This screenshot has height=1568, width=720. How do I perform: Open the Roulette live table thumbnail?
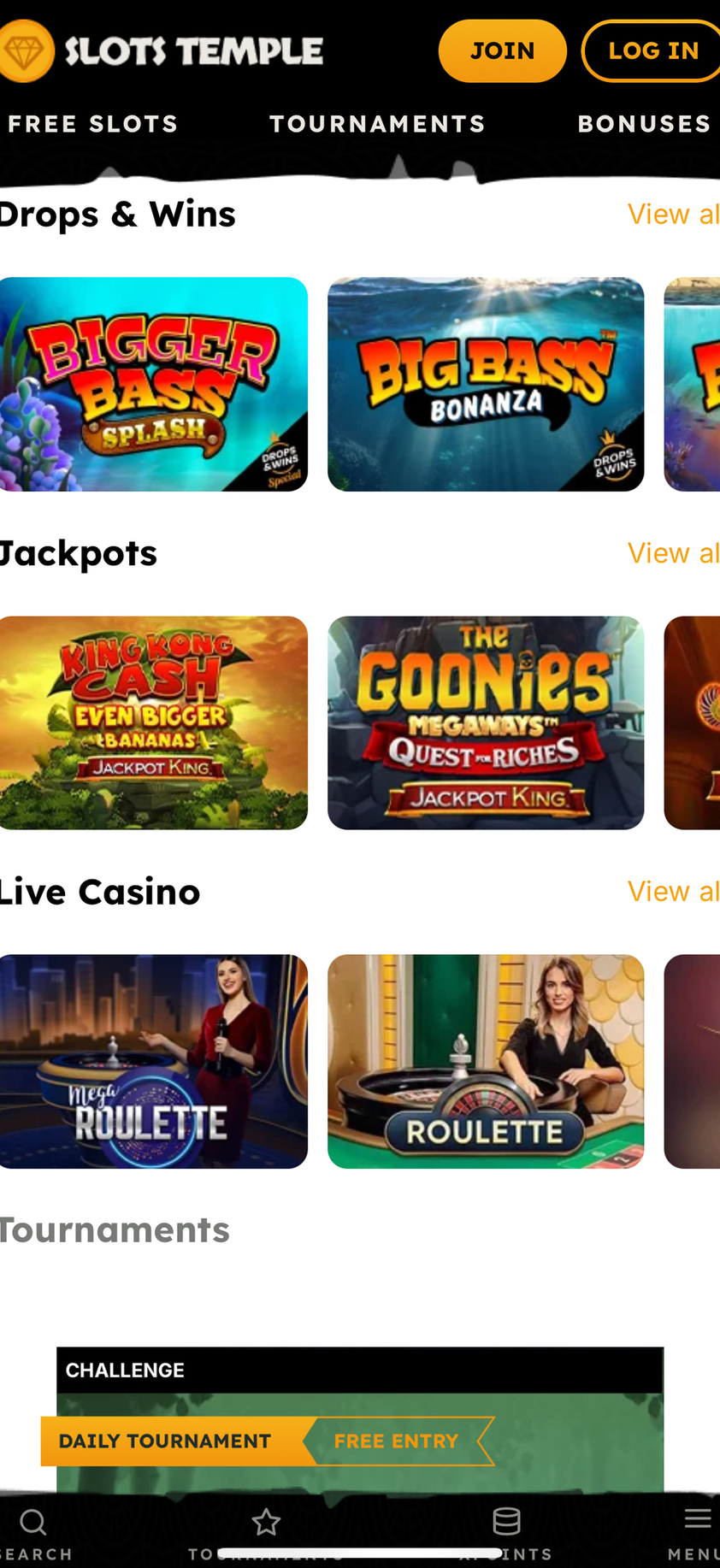click(x=486, y=1062)
